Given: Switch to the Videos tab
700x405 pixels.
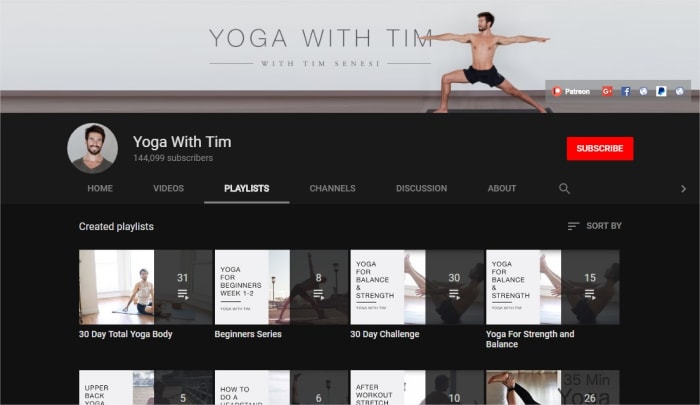Looking at the screenshot, I should pos(168,188).
